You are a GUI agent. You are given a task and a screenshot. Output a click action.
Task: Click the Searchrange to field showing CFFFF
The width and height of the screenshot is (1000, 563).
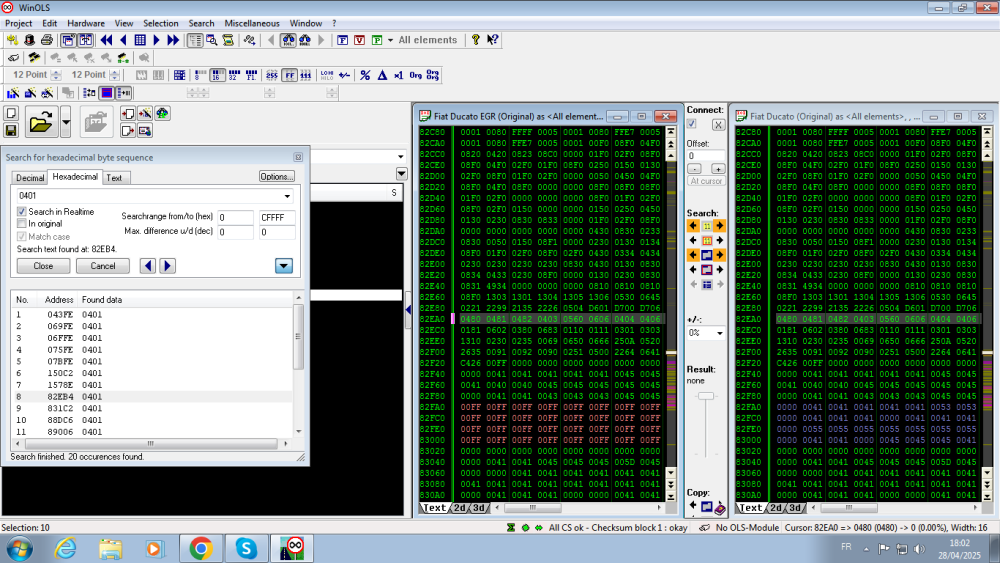(277, 217)
